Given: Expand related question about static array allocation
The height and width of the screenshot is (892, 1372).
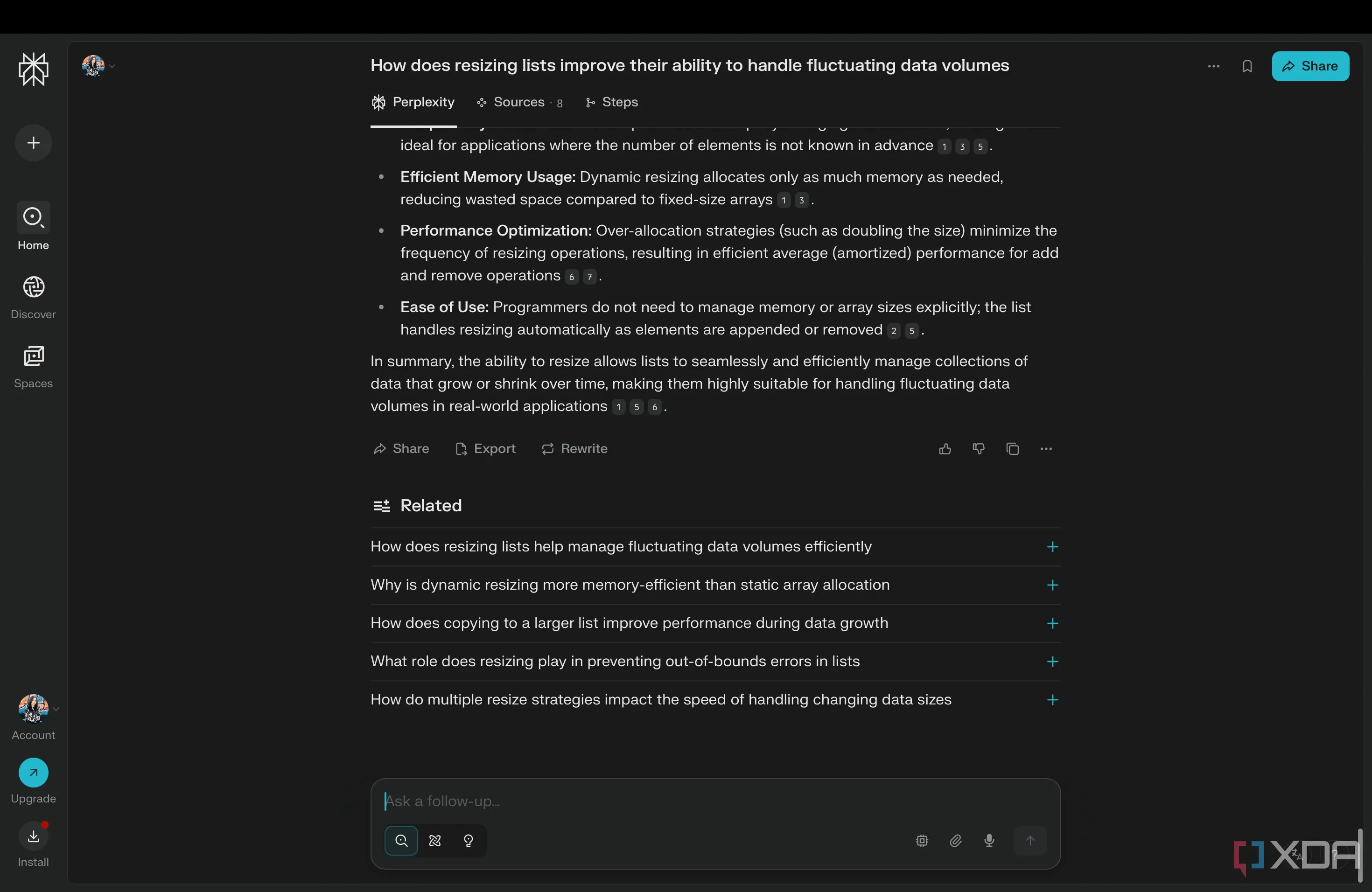Looking at the screenshot, I should (1052, 585).
